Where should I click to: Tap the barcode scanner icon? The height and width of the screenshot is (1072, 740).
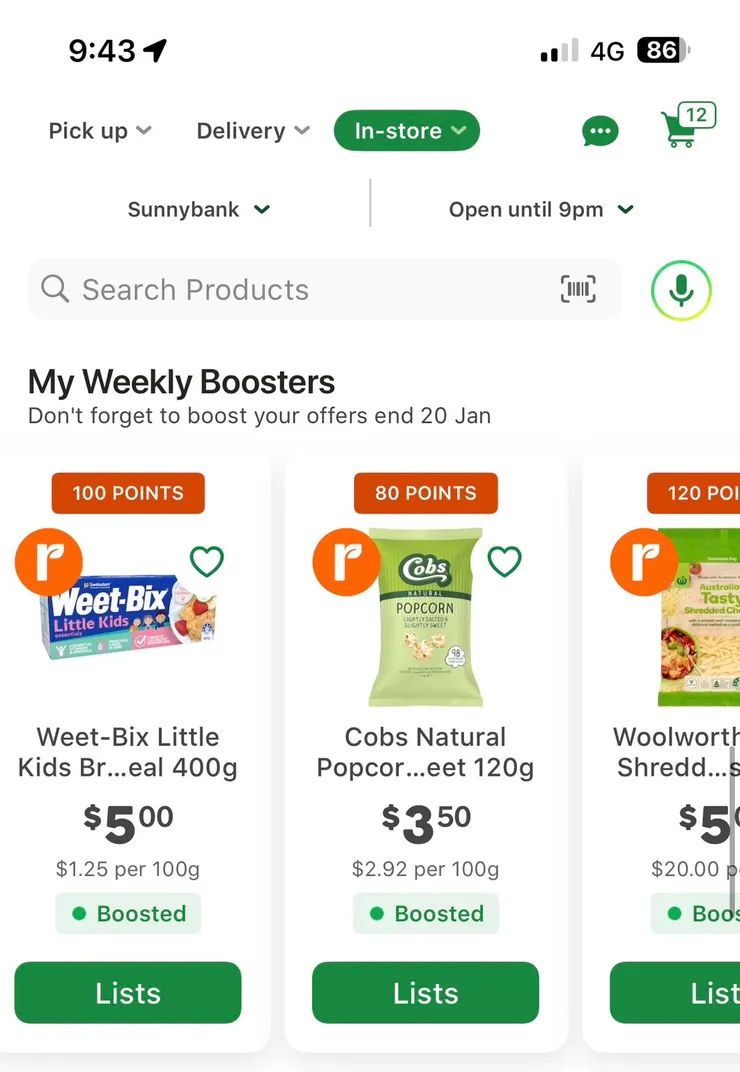(578, 290)
